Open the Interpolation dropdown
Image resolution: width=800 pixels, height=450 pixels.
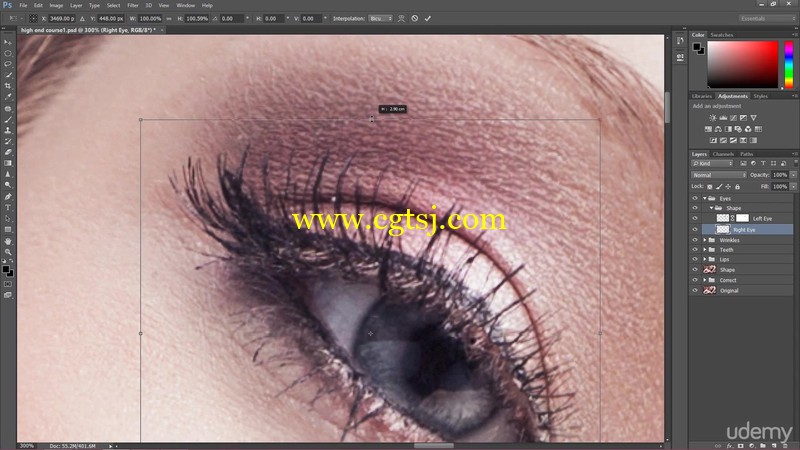(381, 18)
